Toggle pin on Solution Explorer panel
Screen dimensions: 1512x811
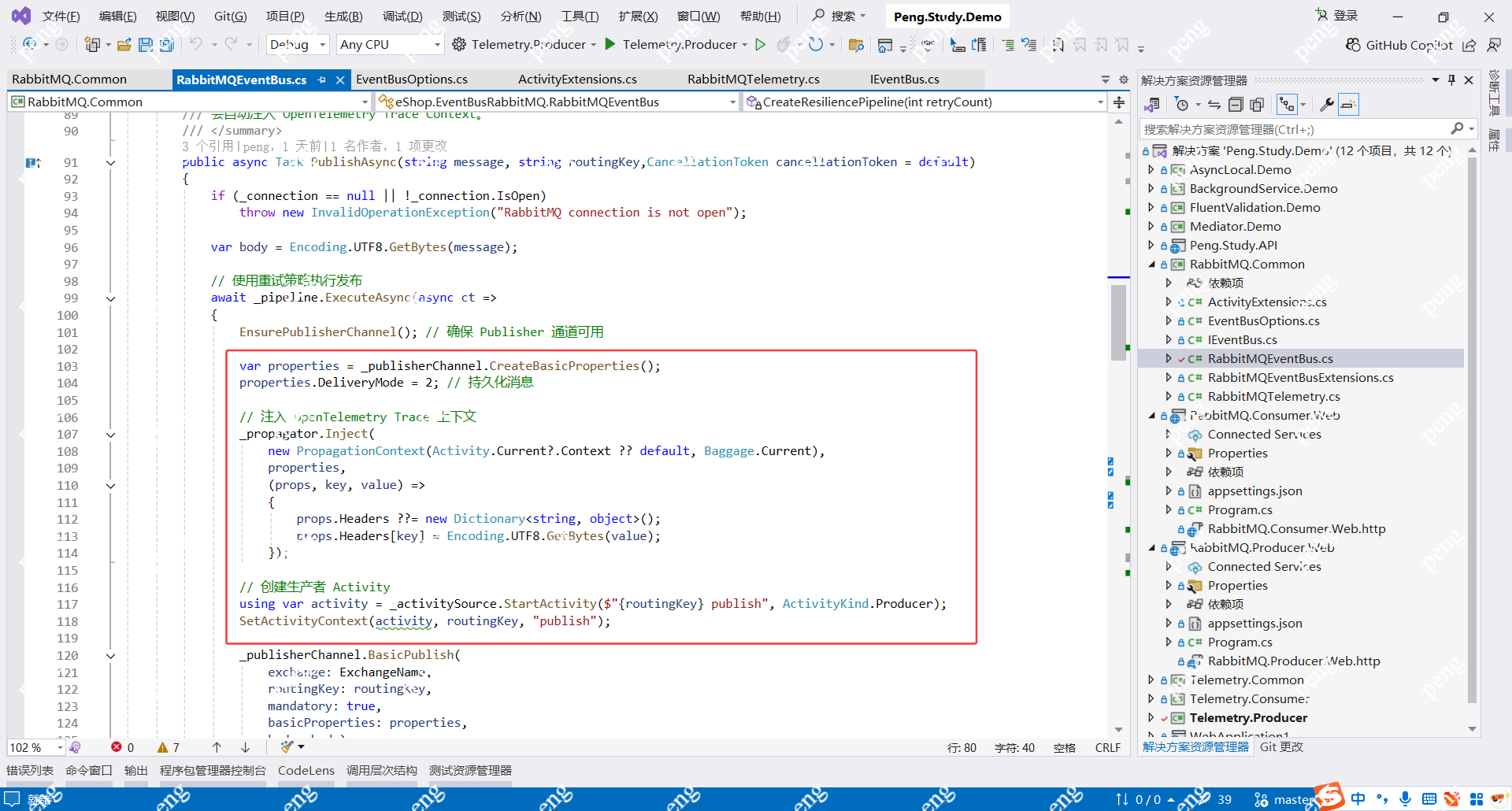1451,80
